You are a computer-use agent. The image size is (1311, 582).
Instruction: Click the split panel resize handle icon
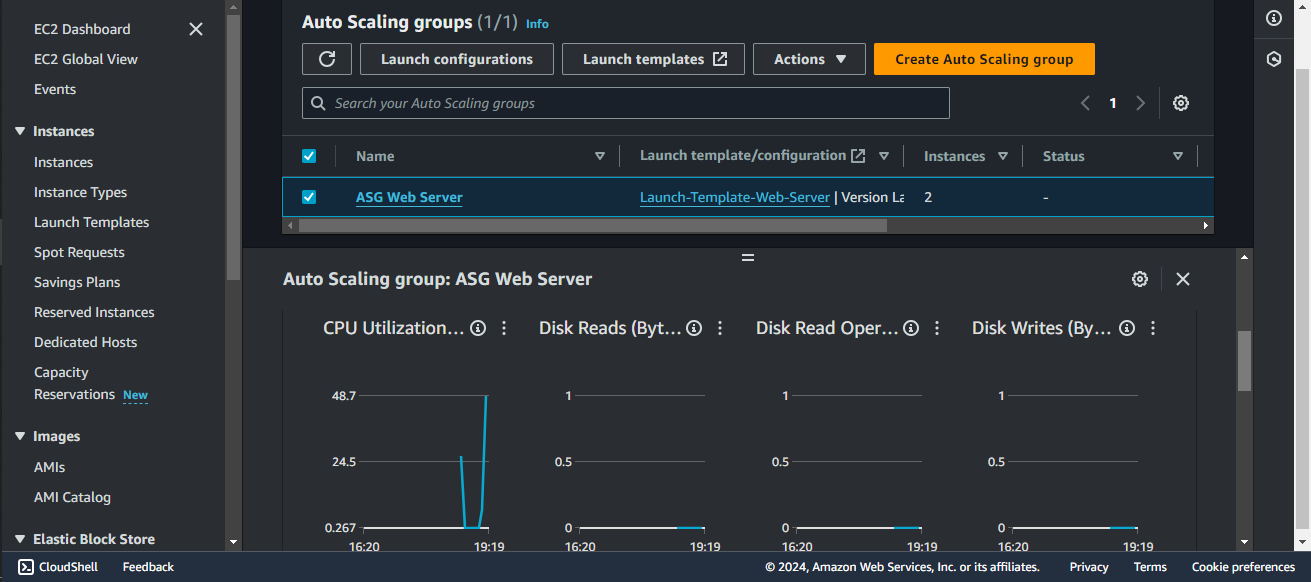[x=747, y=257]
